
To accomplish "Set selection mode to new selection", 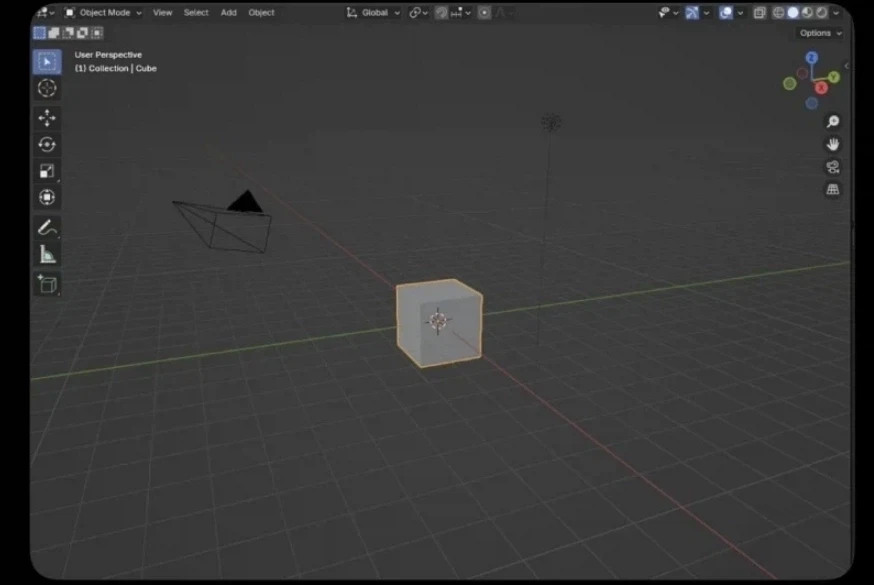I will tap(40, 33).
